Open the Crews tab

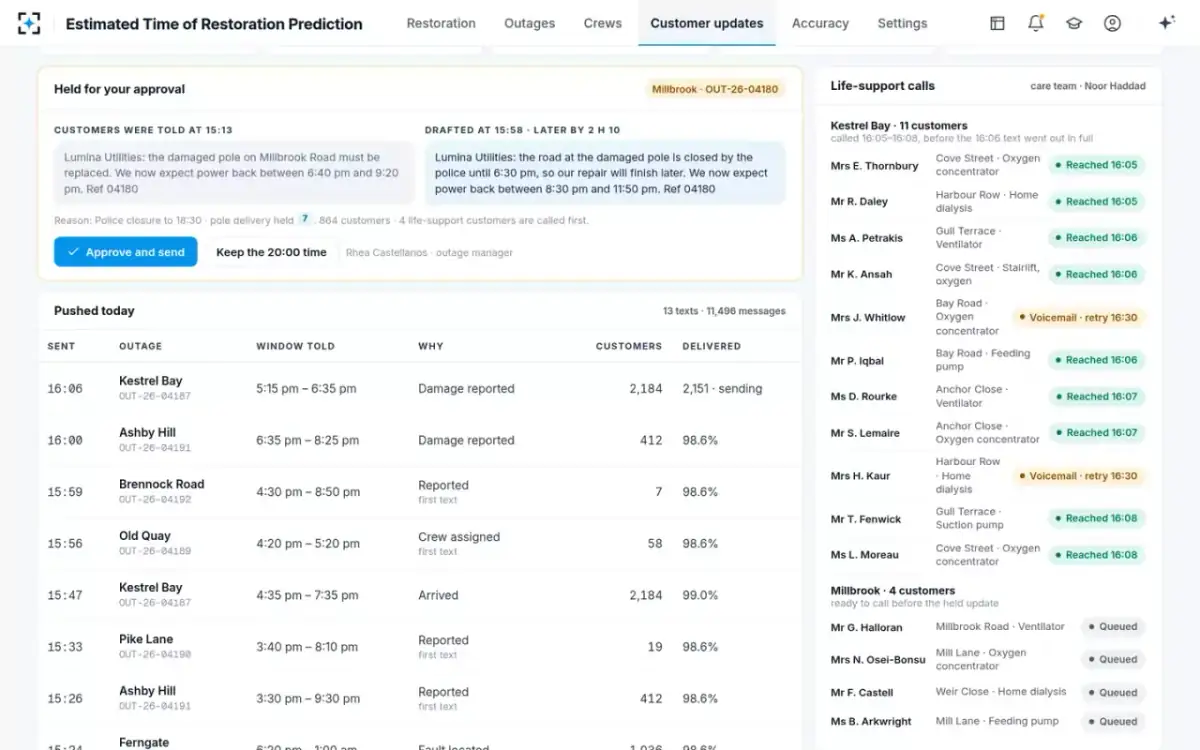point(603,23)
